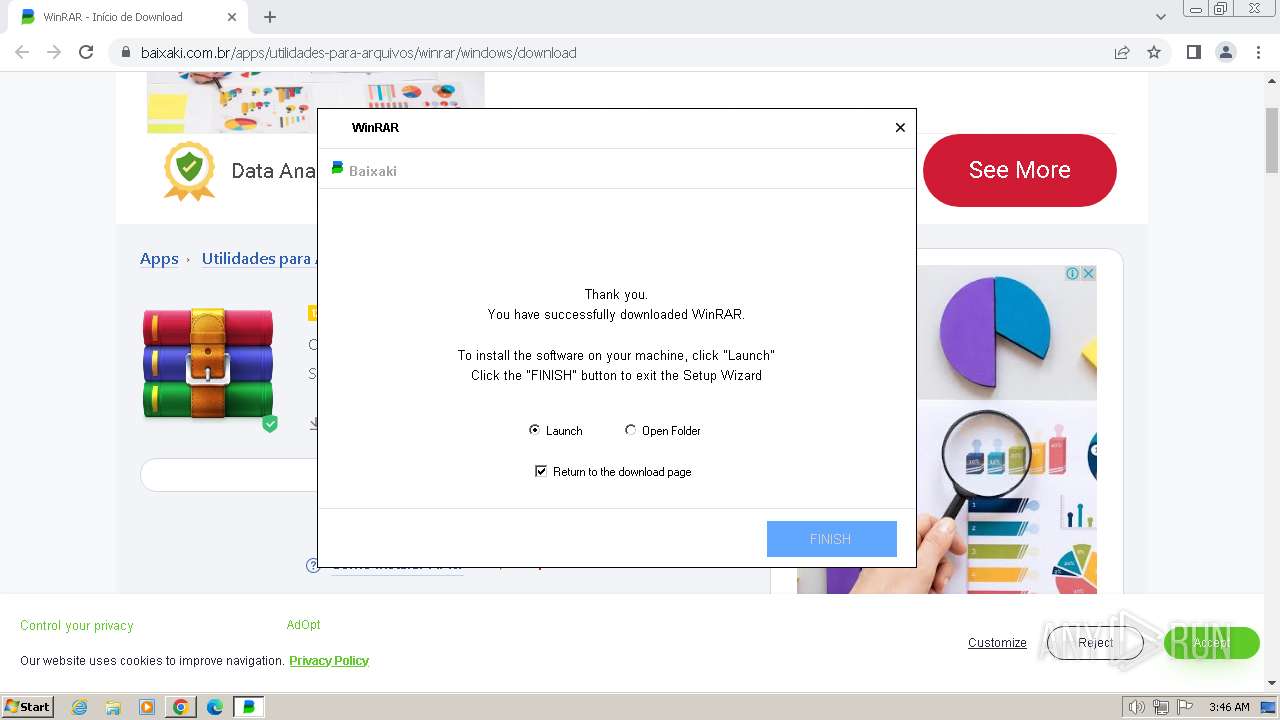Close the WinRAR download tab
Viewport: 1280px width, 720px height.
click(x=232, y=17)
